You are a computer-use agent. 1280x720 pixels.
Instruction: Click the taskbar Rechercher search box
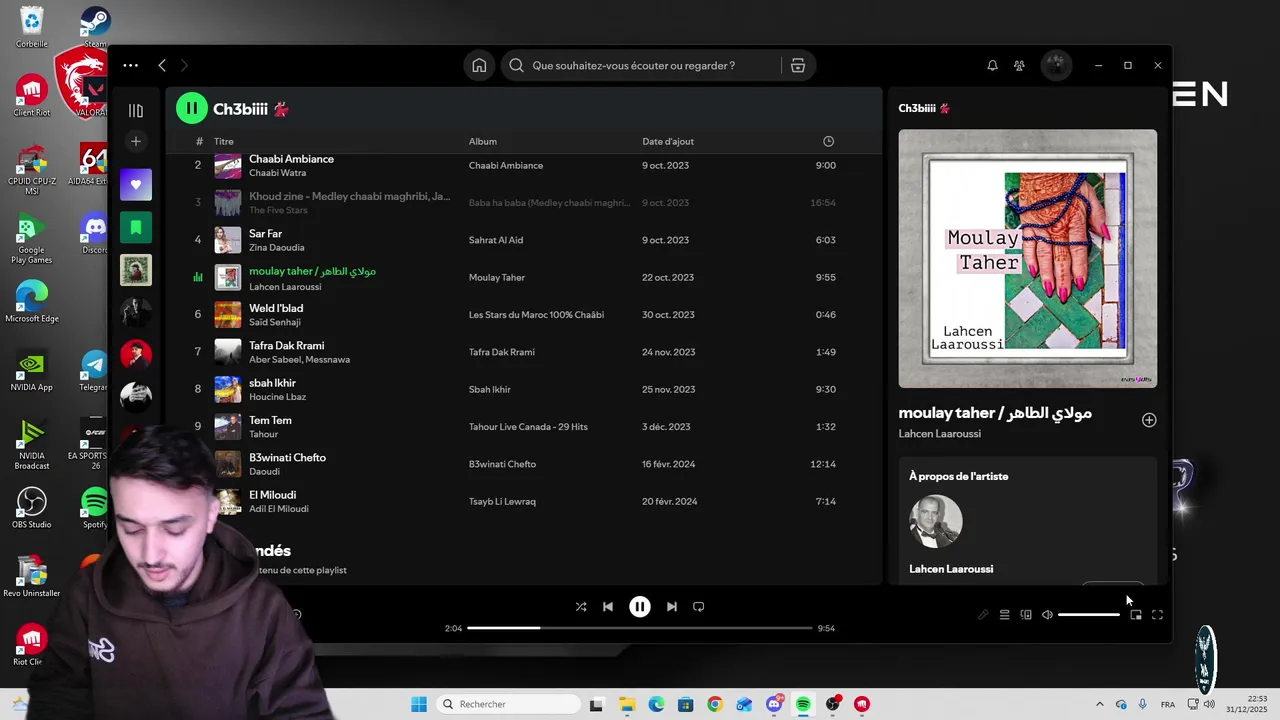tap(507, 704)
